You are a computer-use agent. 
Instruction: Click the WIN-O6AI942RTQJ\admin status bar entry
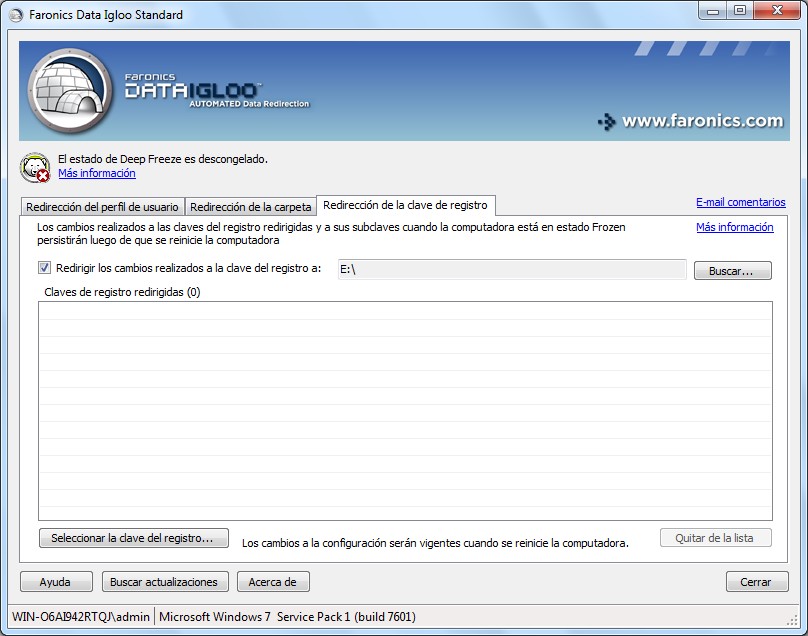coord(81,616)
